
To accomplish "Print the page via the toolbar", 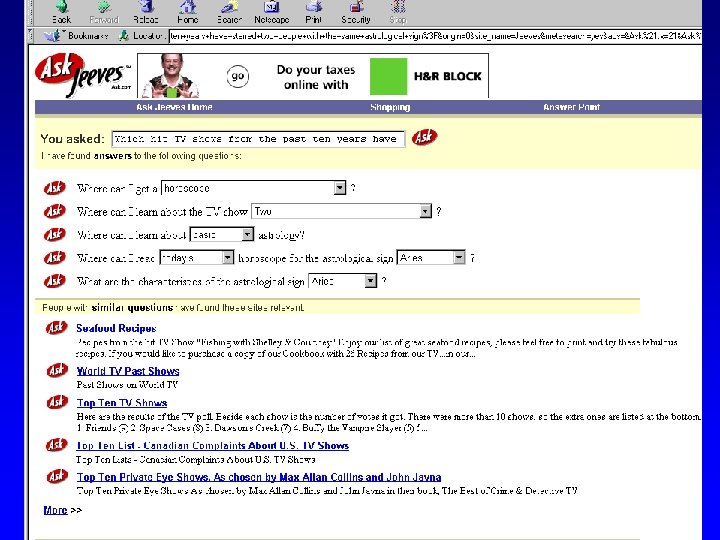I will pos(313,12).
